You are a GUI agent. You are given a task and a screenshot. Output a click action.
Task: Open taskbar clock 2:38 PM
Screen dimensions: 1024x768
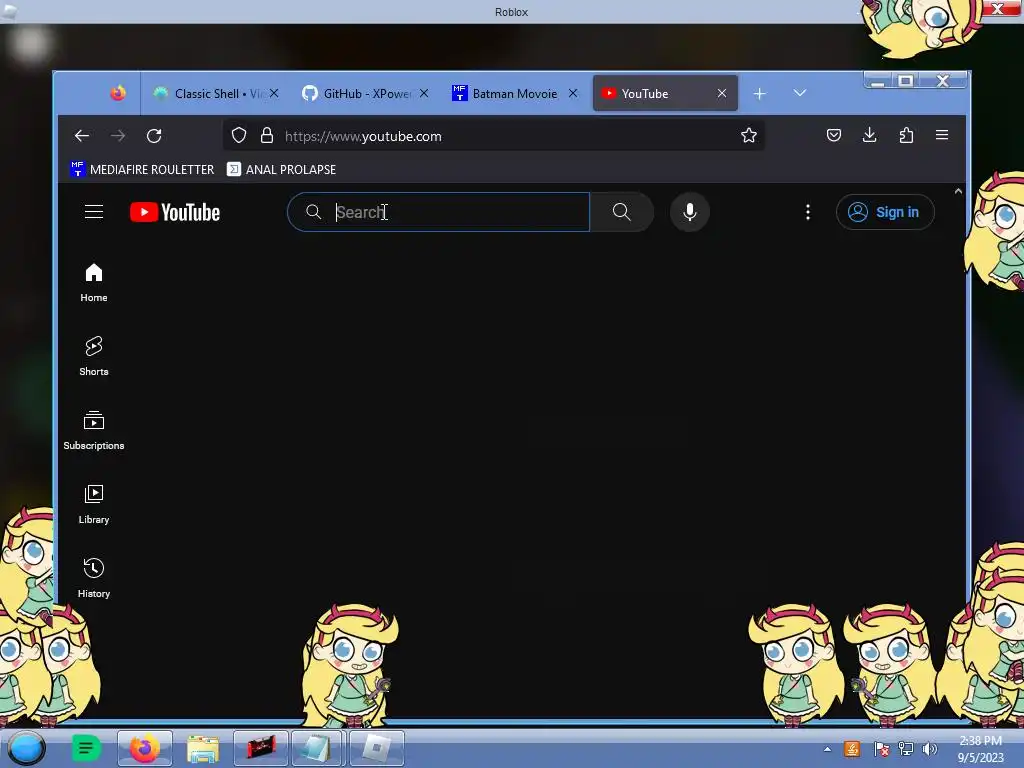click(980, 749)
